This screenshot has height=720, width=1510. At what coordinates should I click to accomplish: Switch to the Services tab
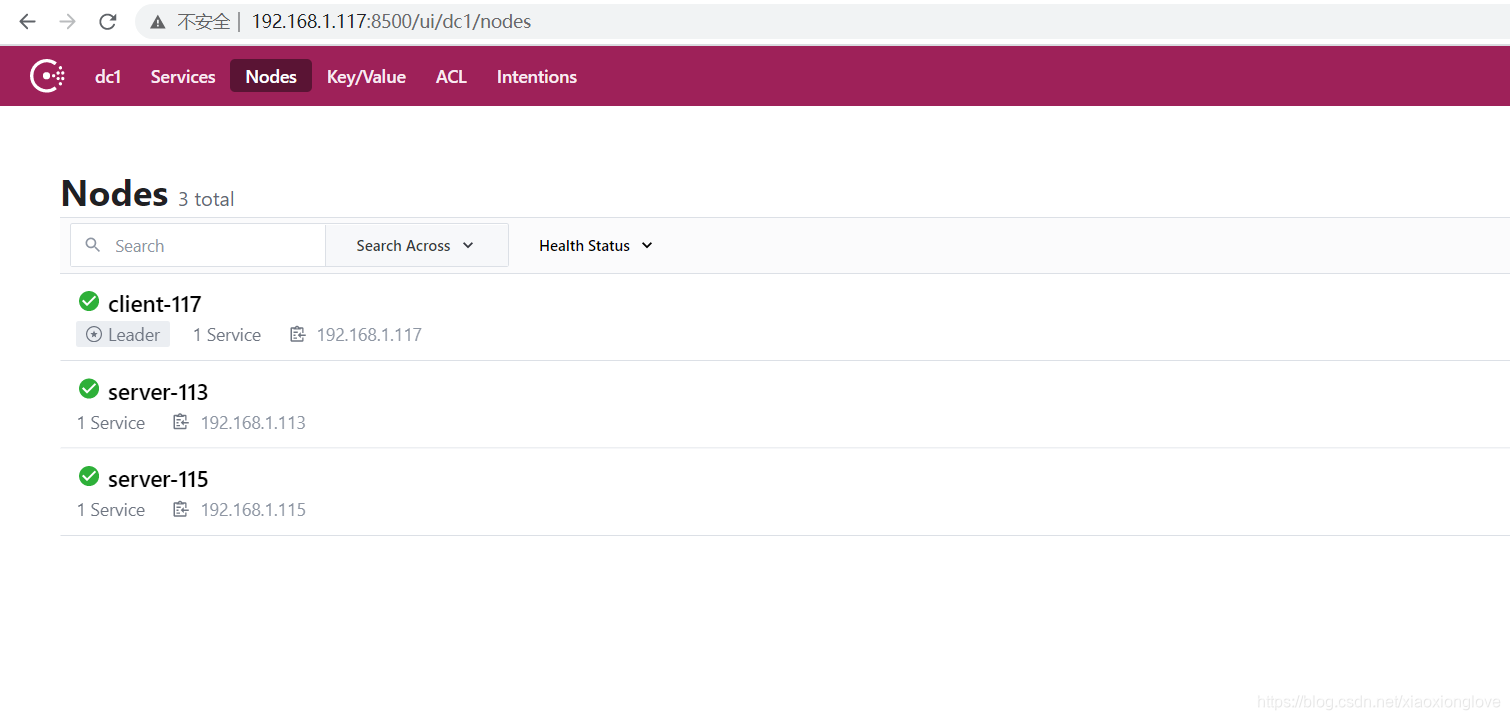(183, 75)
